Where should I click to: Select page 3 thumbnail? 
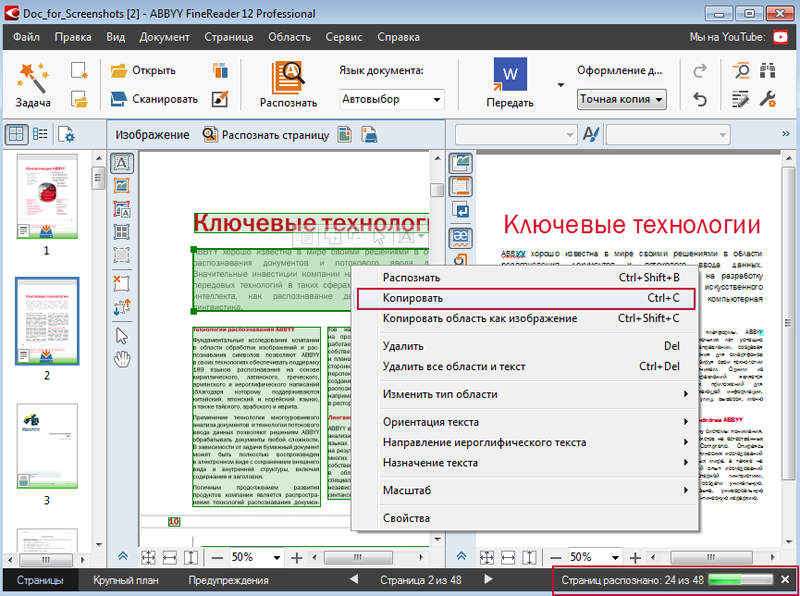[46, 446]
